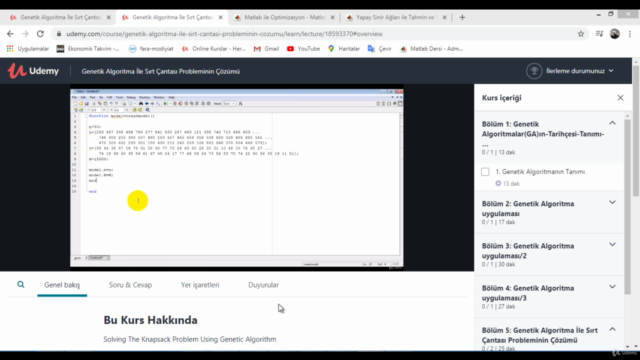Open İlerleme durumunuz dropdown
The height and width of the screenshot is (360, 640).
point(580,71)
